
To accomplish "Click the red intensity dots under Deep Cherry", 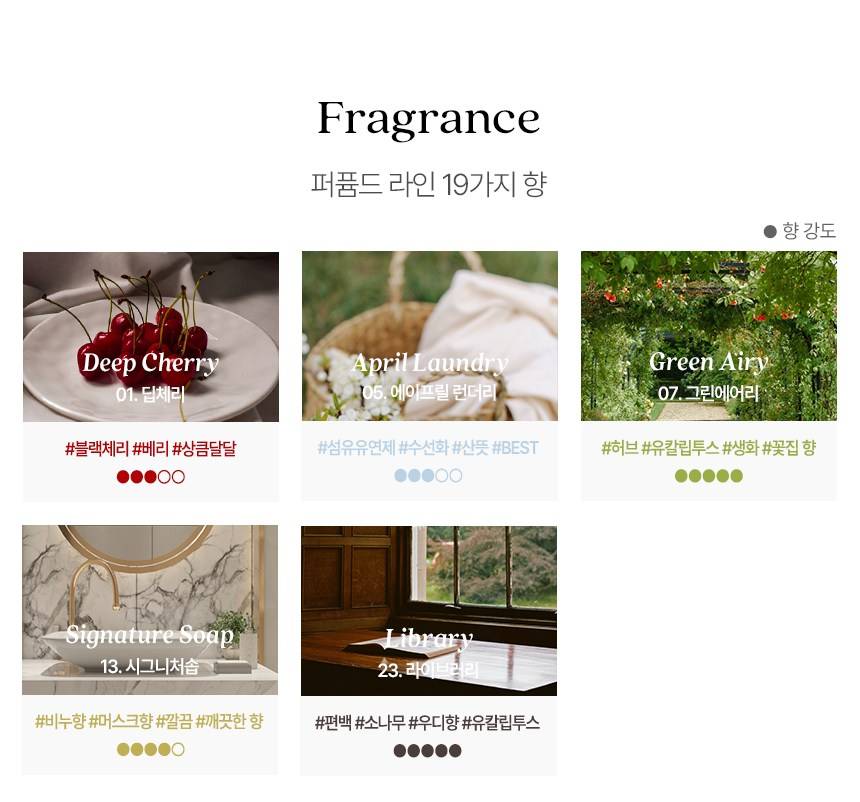I will [x=151, y=477].
